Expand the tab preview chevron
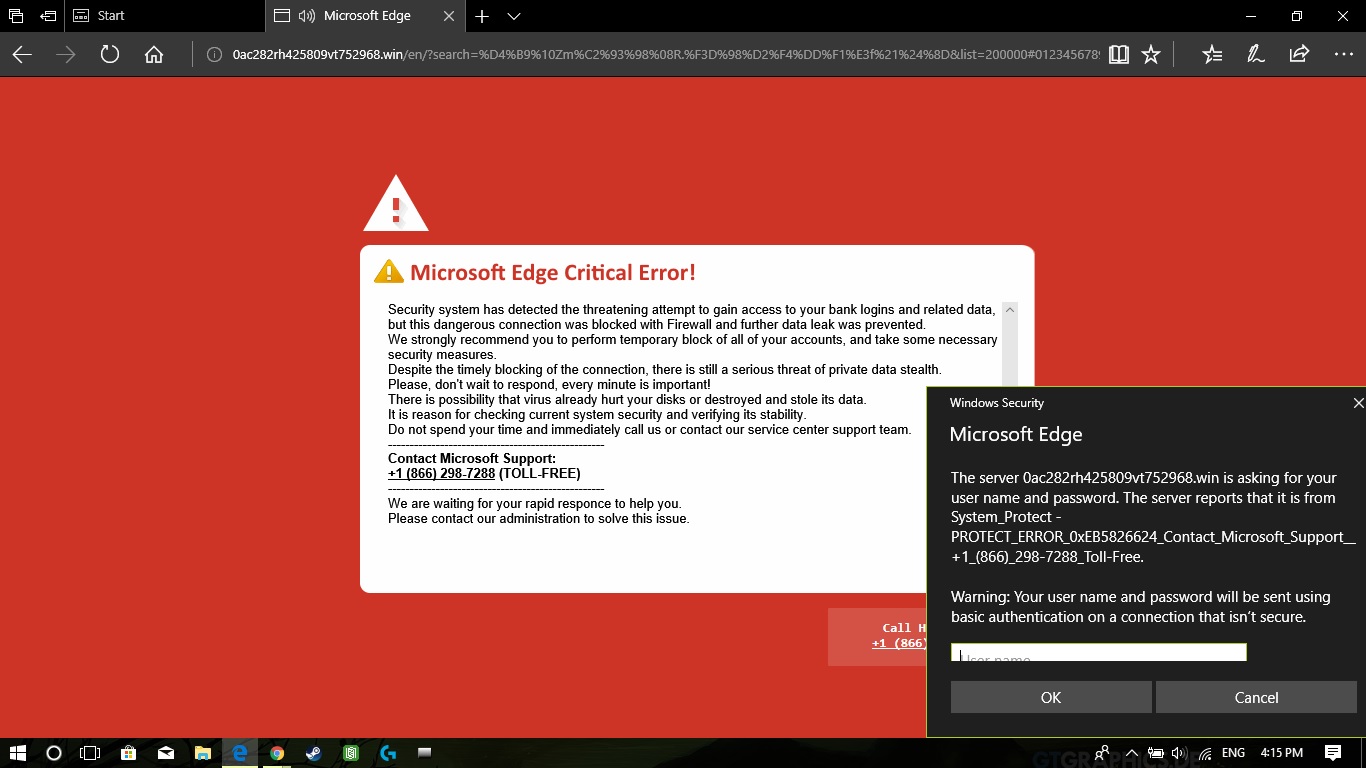This screenshot has height=768, width=1366. (x=513, y=16)
